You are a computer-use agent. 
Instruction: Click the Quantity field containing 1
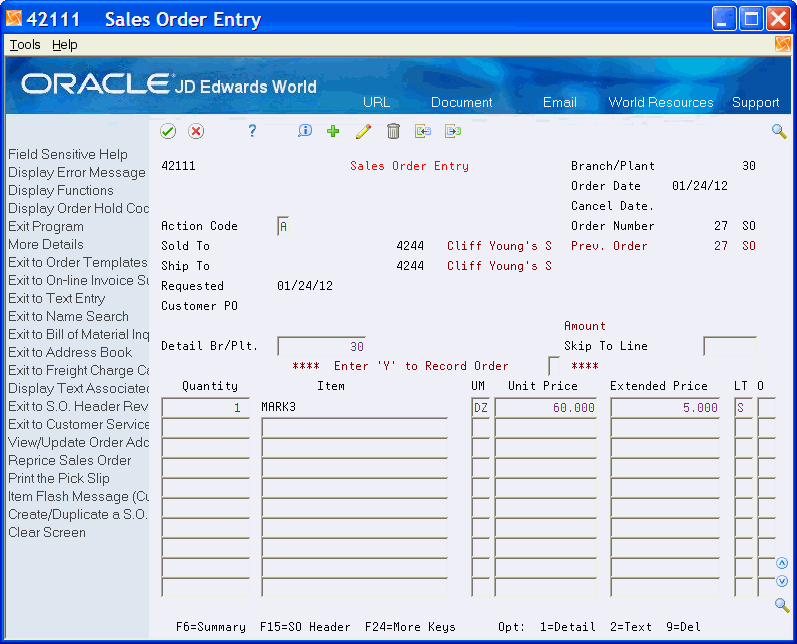205,408
